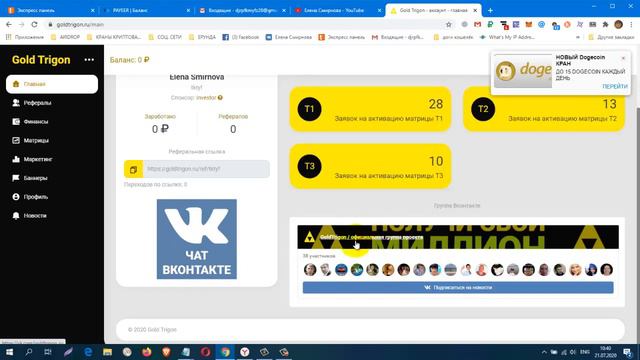
Task: Click the goldtrigon.ru address bar
Action: [x=245, y=24]
